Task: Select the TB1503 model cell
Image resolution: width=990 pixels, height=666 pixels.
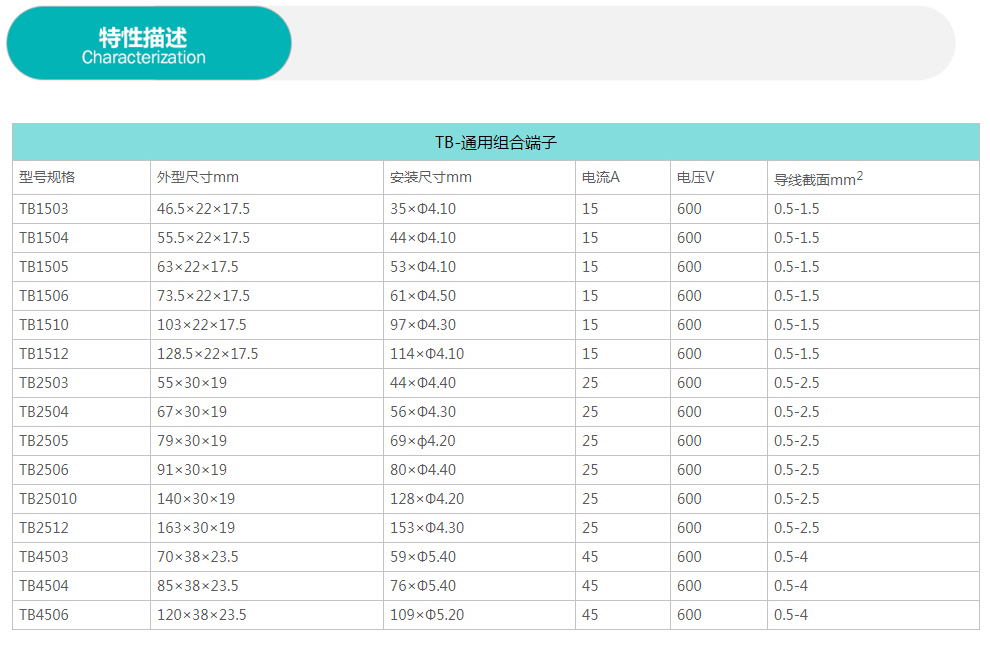Action: coord(44,209)
